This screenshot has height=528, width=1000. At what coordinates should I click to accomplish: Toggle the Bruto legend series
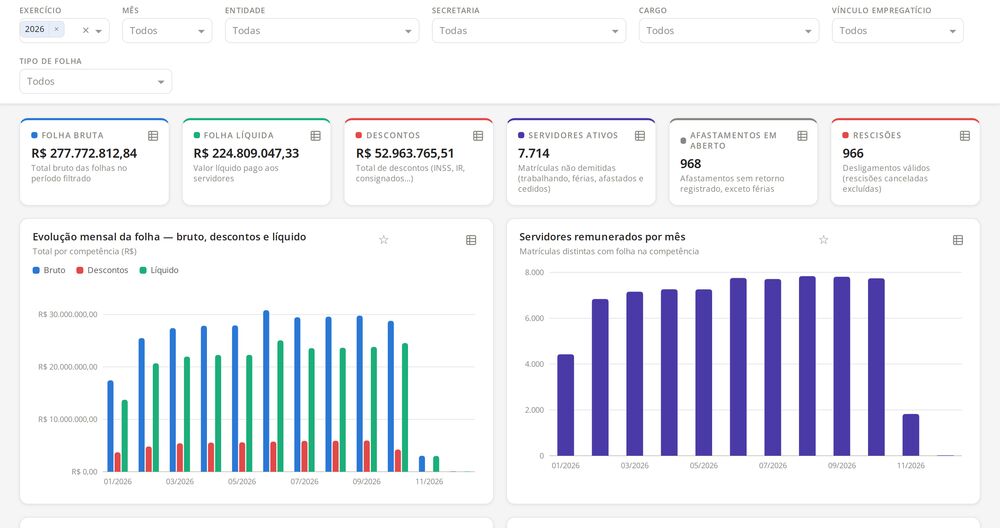[x=49, y=270]
